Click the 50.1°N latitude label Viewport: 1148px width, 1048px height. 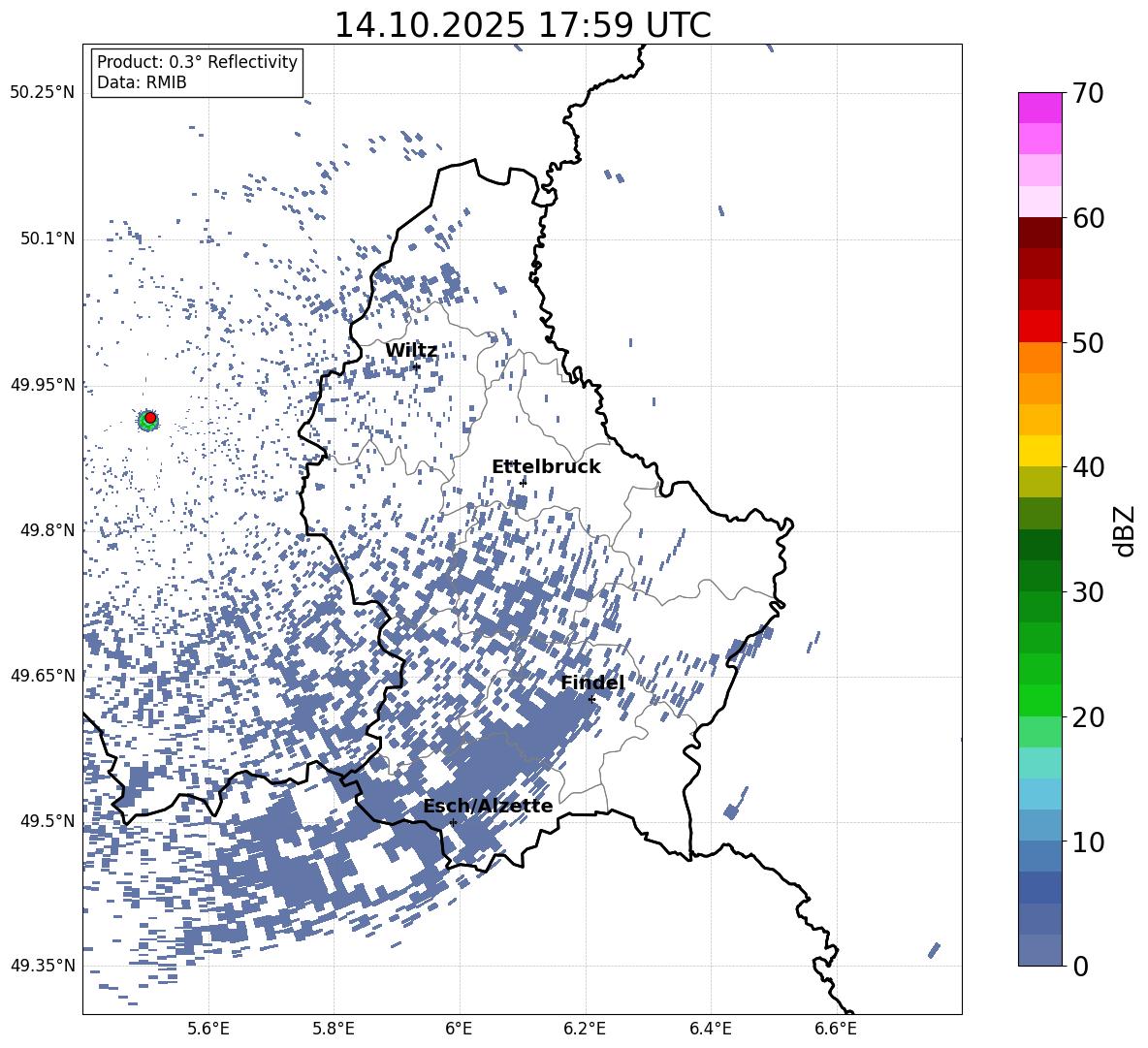pyautogui.click(x=47, y=238)
